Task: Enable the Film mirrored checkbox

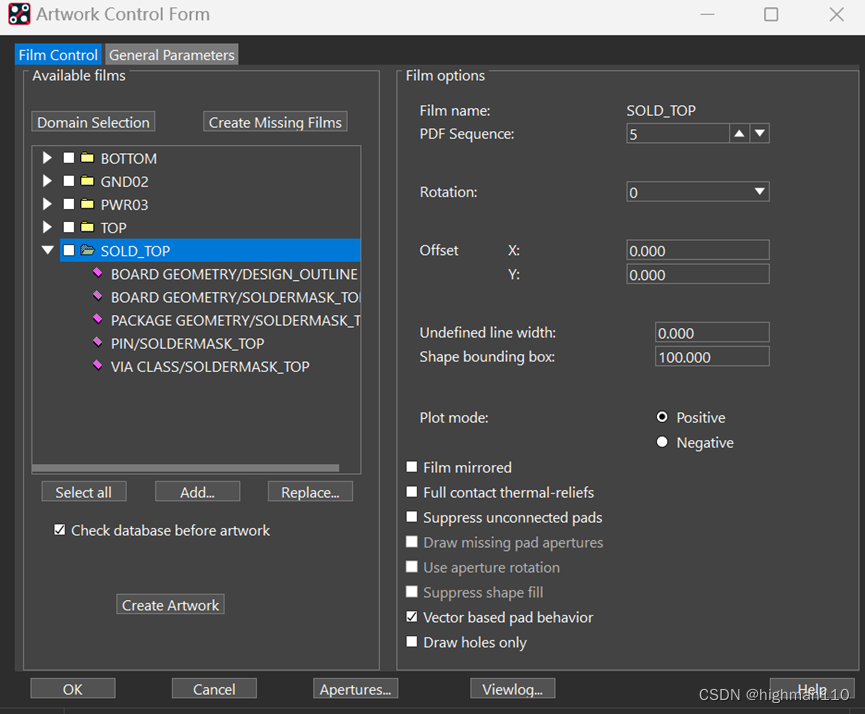Action: pos(412,467)
